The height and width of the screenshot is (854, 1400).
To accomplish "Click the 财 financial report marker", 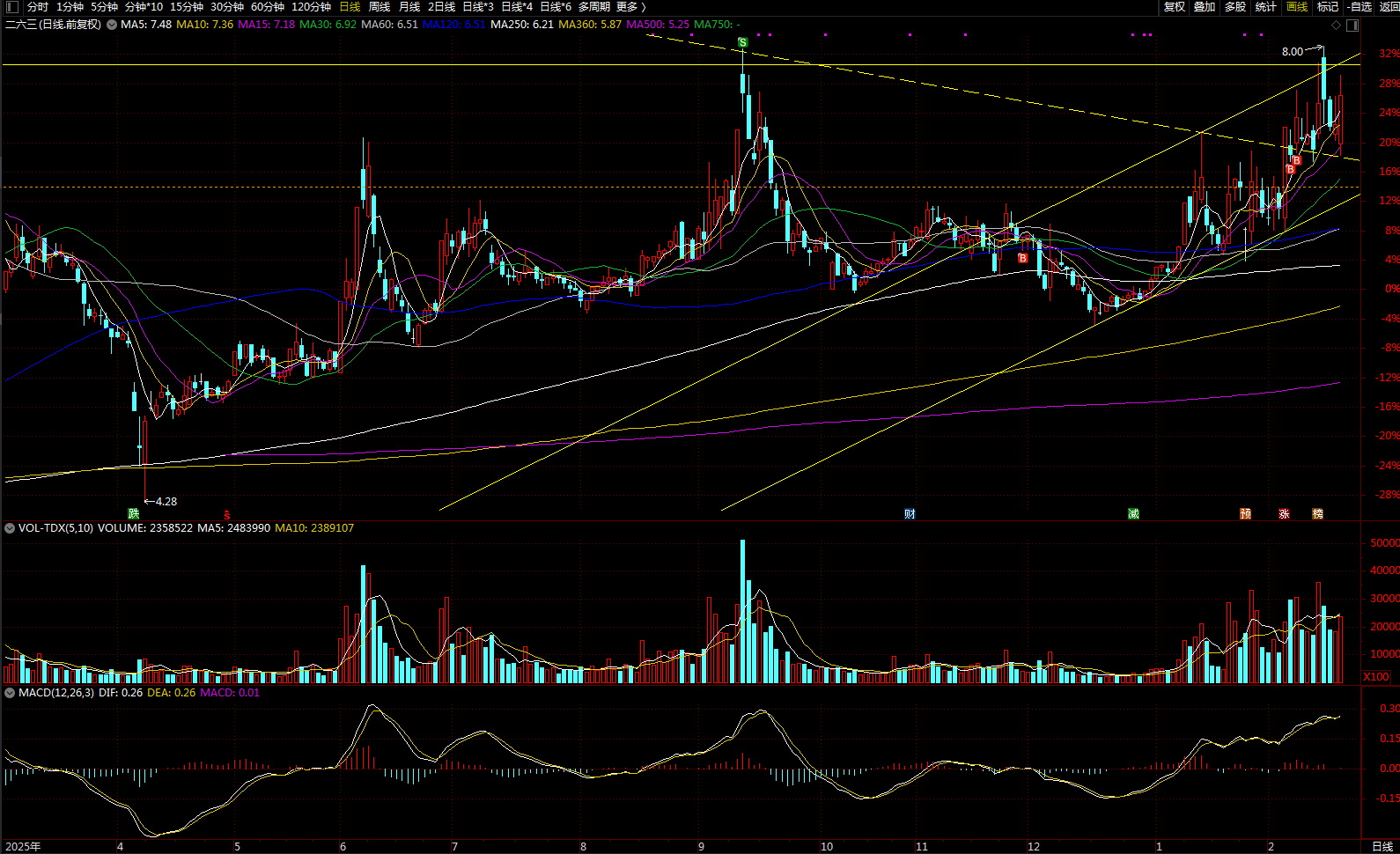I will coord(910,513).
